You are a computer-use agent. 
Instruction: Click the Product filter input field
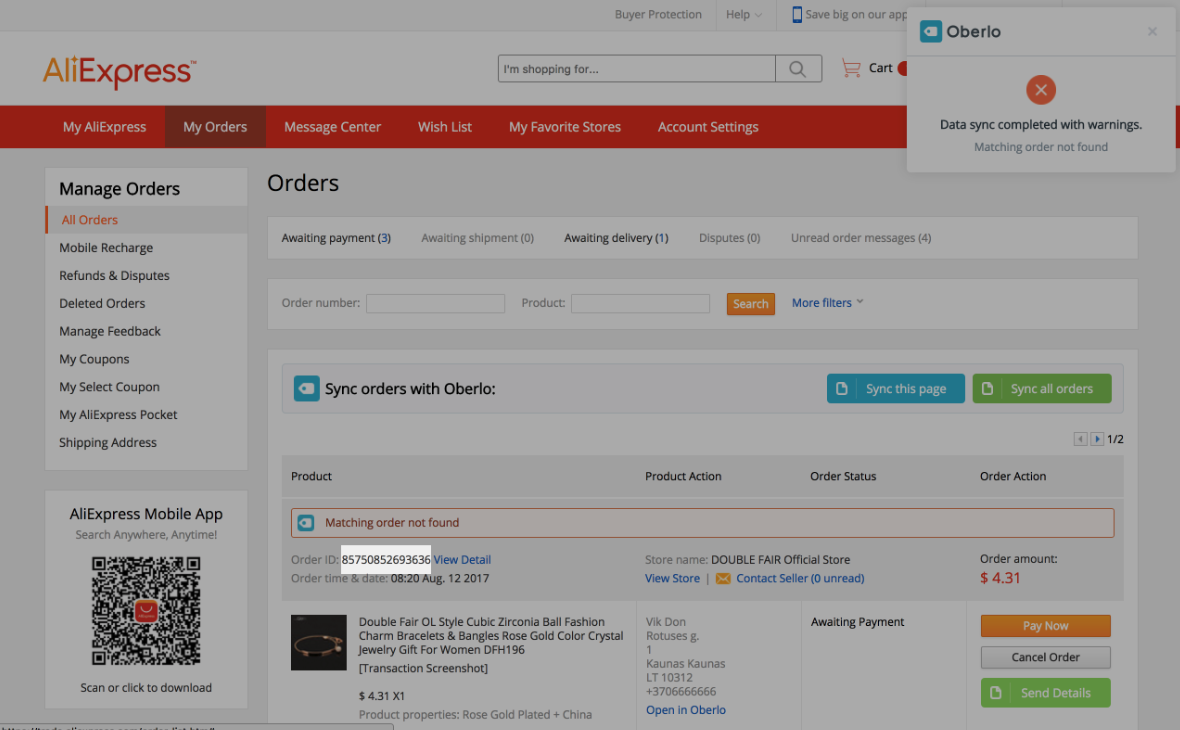point(640,303)
